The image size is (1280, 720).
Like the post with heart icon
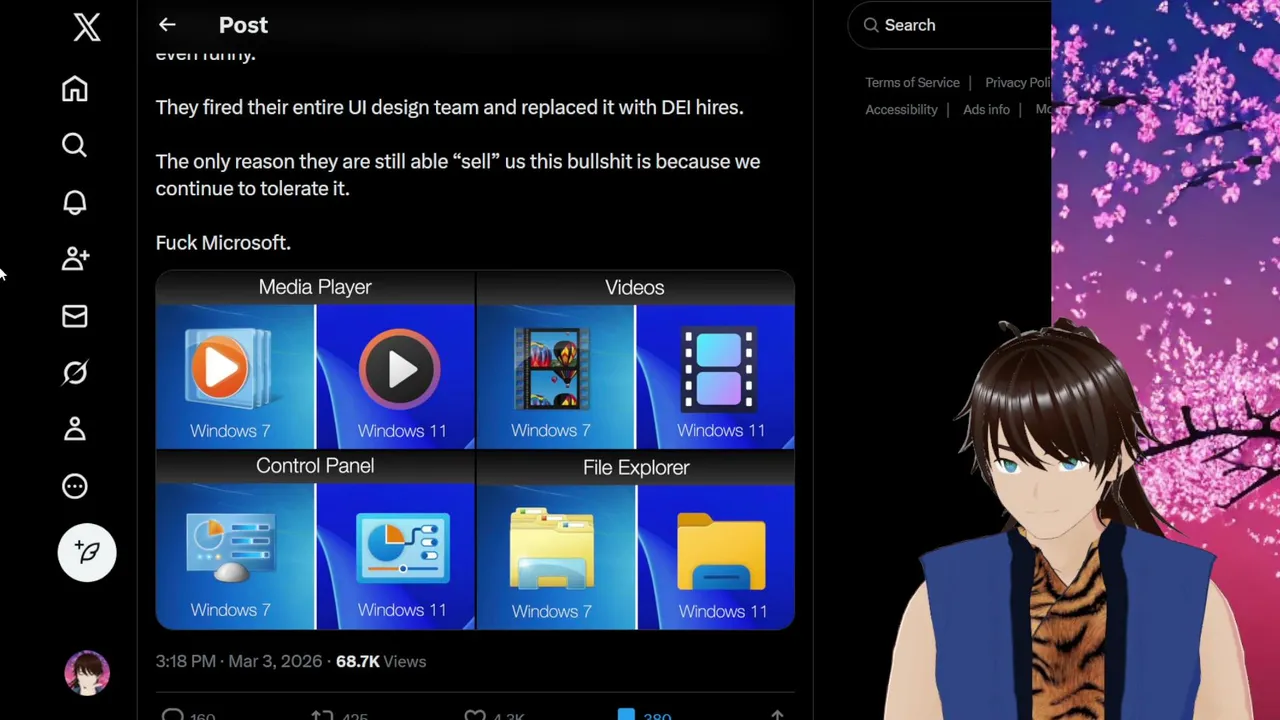(x=475, y=715)
